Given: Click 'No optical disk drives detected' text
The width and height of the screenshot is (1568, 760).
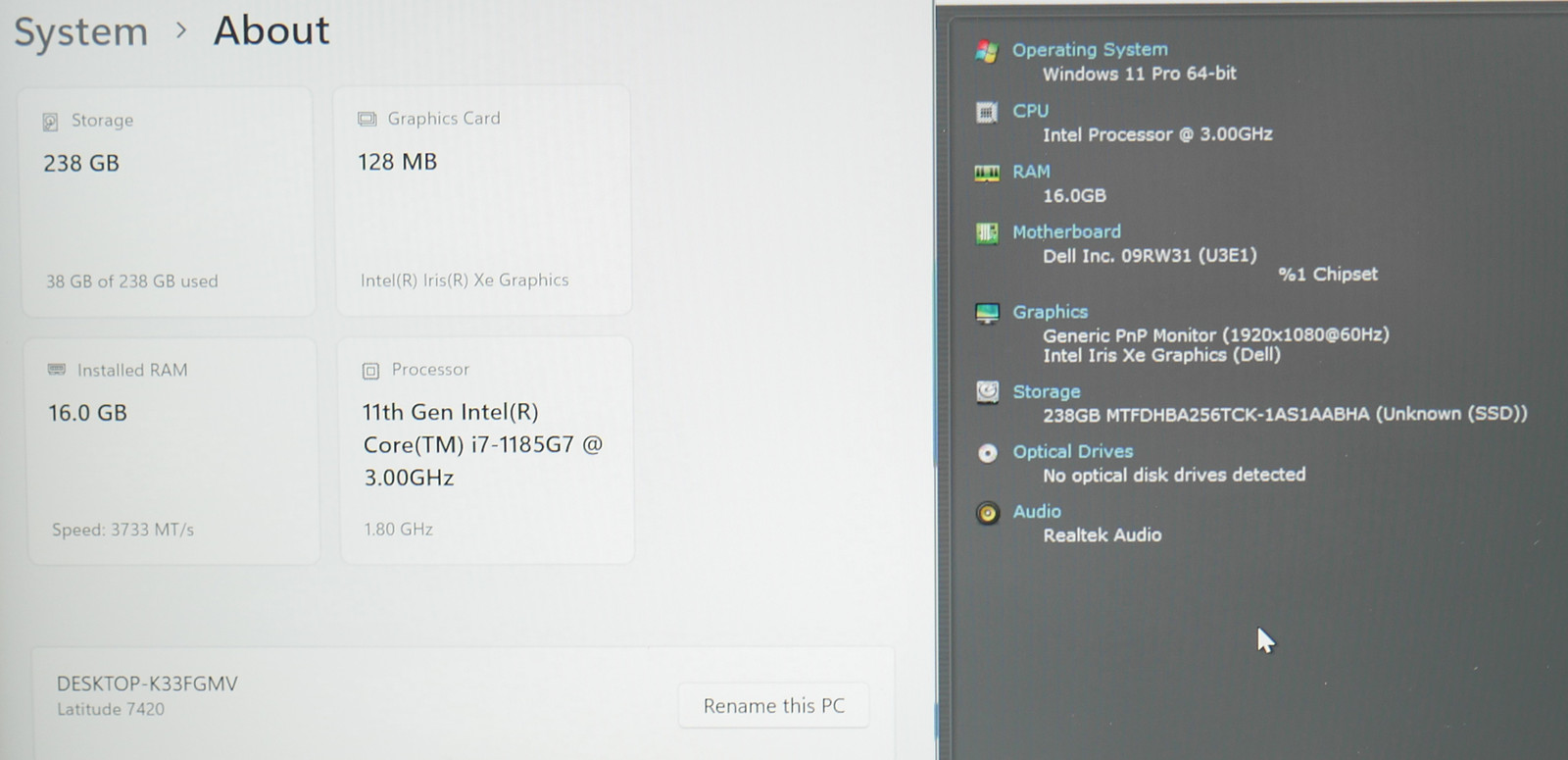Looking at the screenshot, I should (1174, 475).
